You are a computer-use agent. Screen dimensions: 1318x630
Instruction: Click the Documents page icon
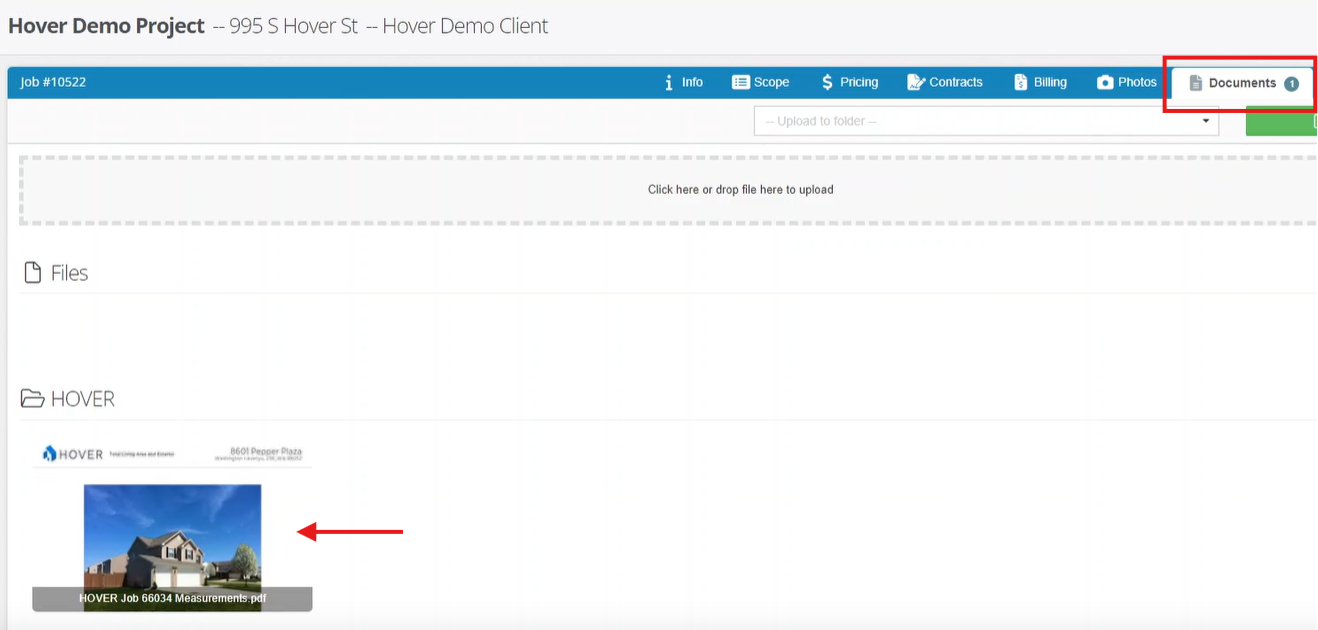1195,83
